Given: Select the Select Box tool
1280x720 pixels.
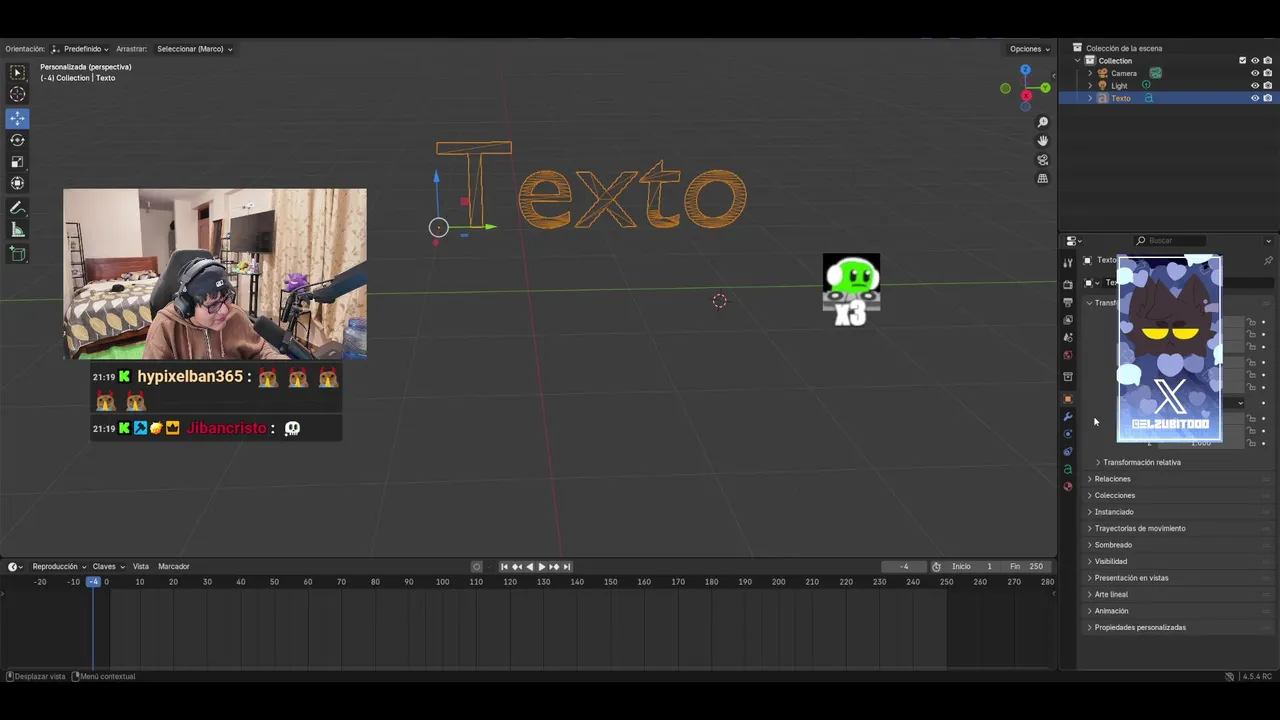Looking at the screenshot, I should click(x=17, y=73).
